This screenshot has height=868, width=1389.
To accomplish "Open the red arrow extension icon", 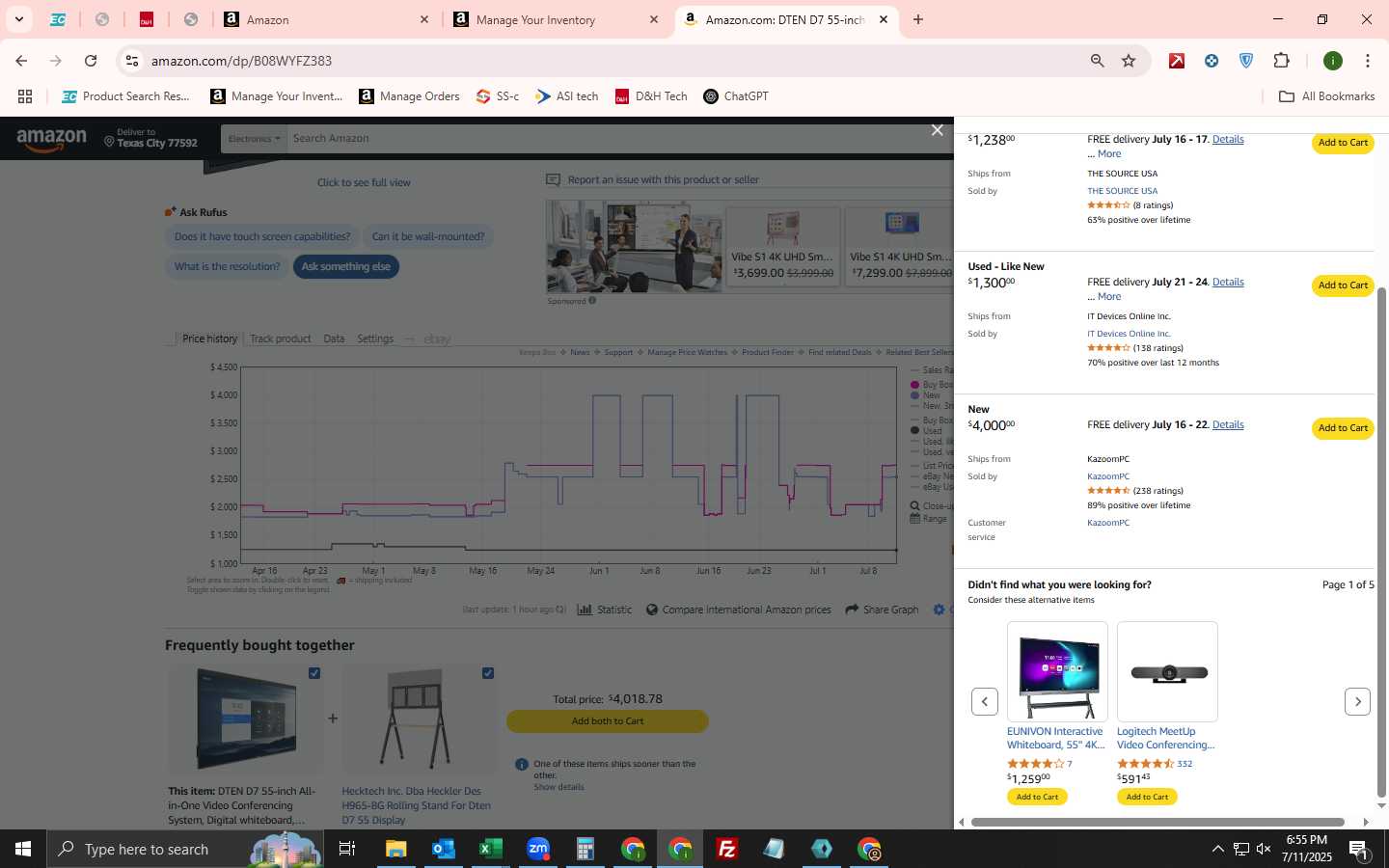I will point(1177,61).
